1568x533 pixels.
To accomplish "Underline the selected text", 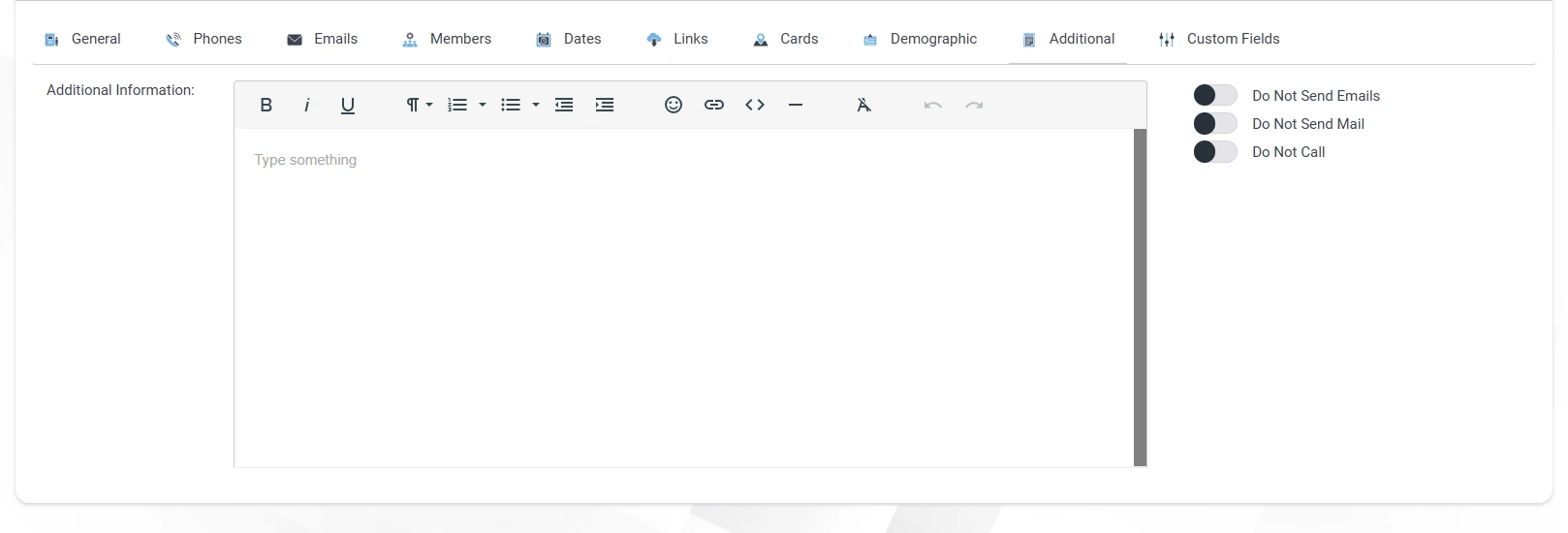I will coord(348,105).
